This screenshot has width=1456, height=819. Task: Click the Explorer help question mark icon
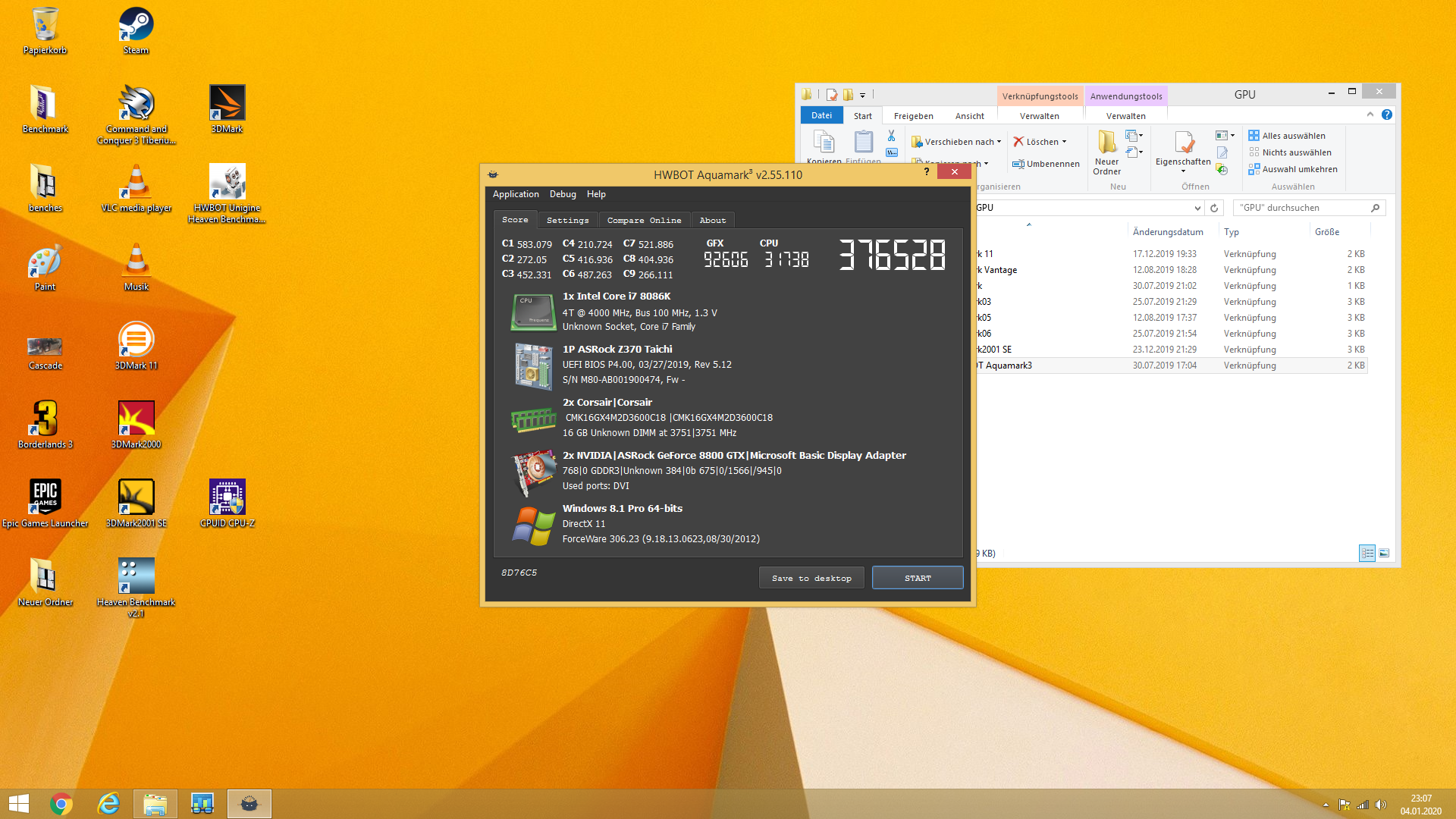tap(1387, 115)
